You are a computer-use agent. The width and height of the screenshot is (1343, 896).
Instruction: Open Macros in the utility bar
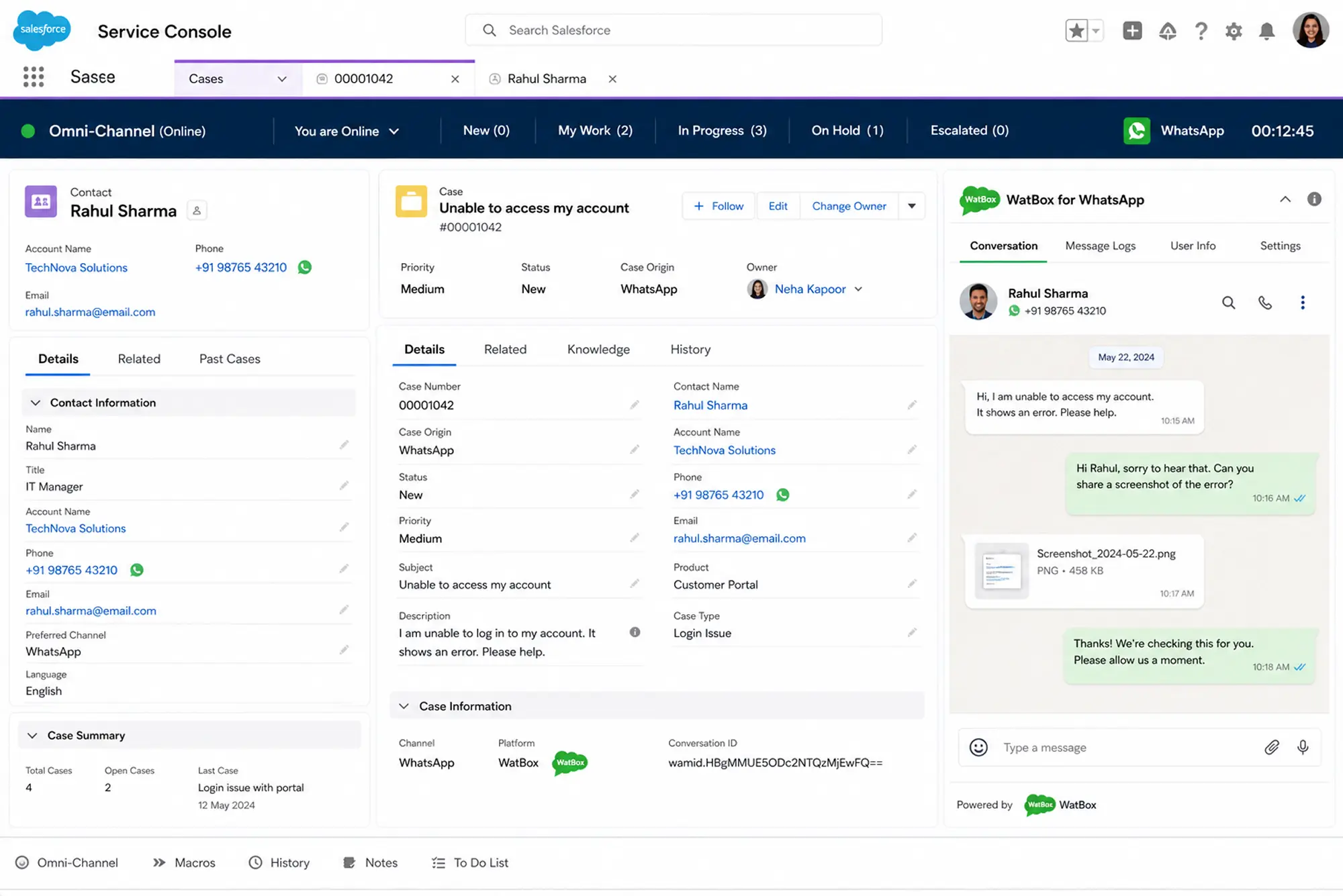click(x=184, y=863)
